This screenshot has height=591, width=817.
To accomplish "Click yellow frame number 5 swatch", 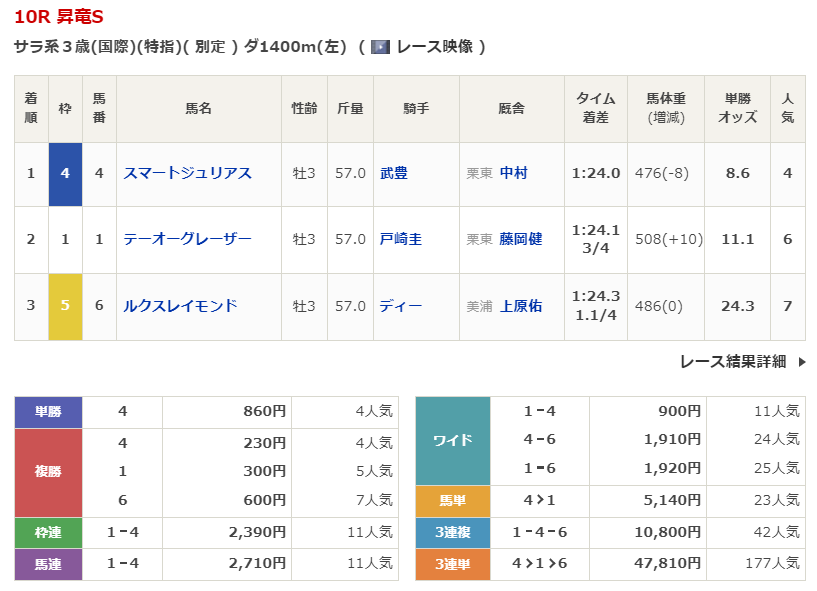I will coord(65,306).
